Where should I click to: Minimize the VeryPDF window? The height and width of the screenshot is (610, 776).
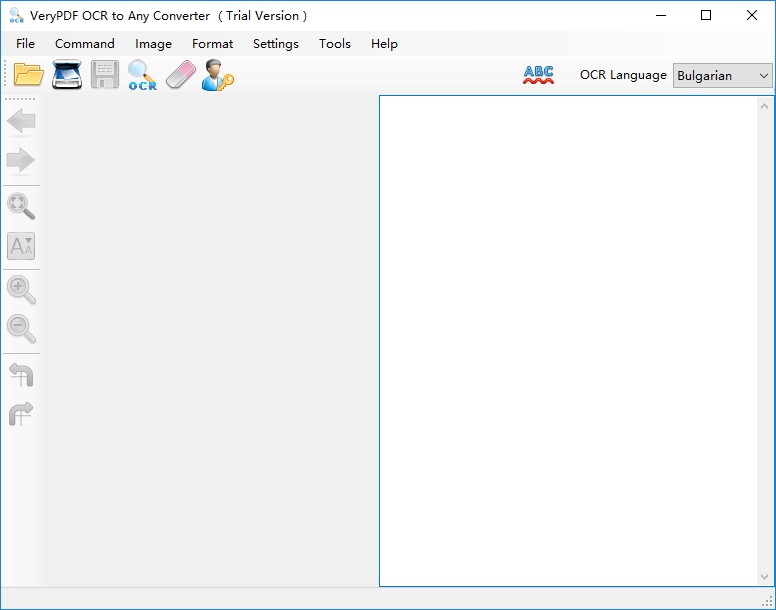coord(661,15)
